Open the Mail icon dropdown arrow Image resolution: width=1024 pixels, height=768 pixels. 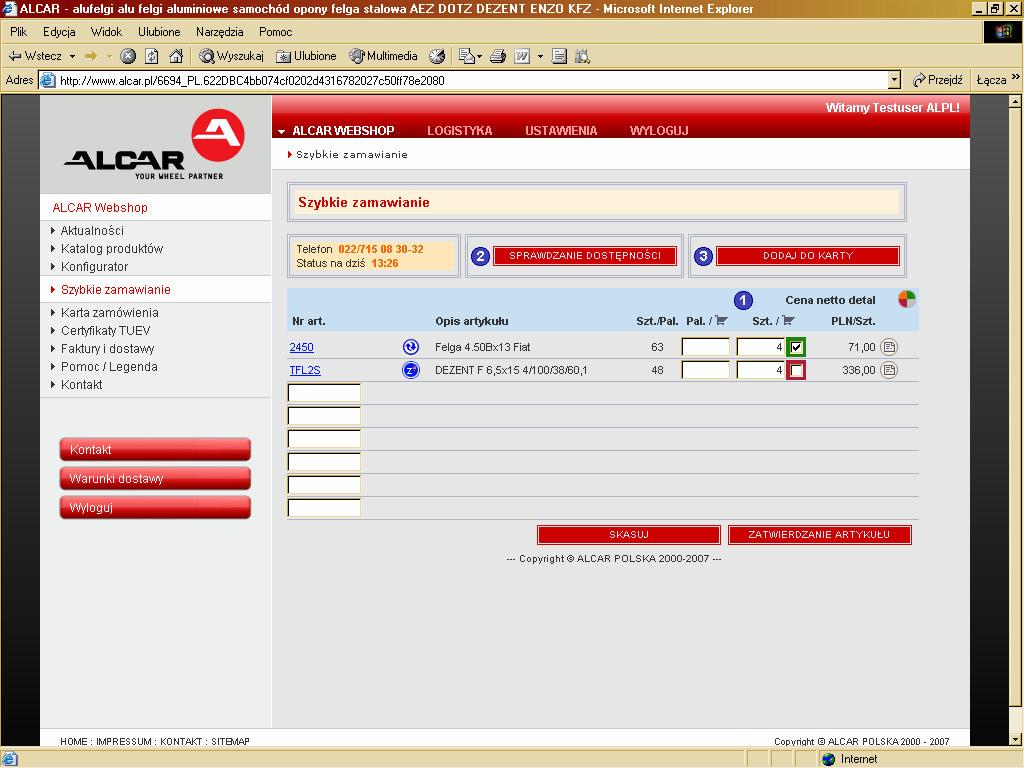coord(479,56)
